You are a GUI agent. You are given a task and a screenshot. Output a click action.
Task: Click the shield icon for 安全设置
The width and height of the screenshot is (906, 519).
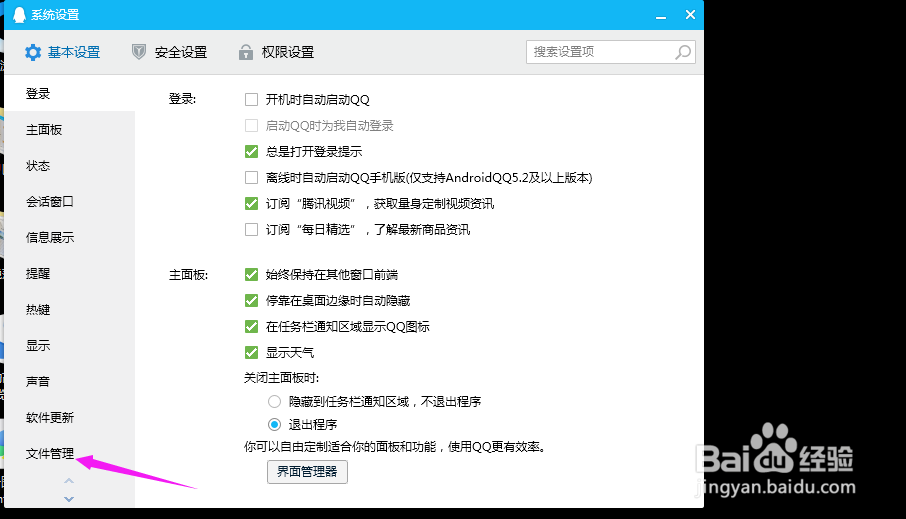(x=139, y=52)
